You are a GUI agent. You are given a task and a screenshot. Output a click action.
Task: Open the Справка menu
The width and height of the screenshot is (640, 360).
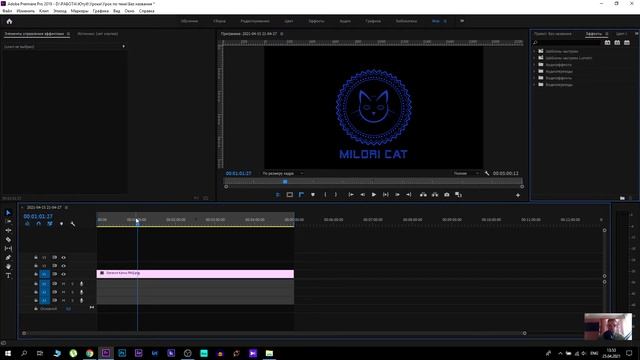tap(147, 11)
